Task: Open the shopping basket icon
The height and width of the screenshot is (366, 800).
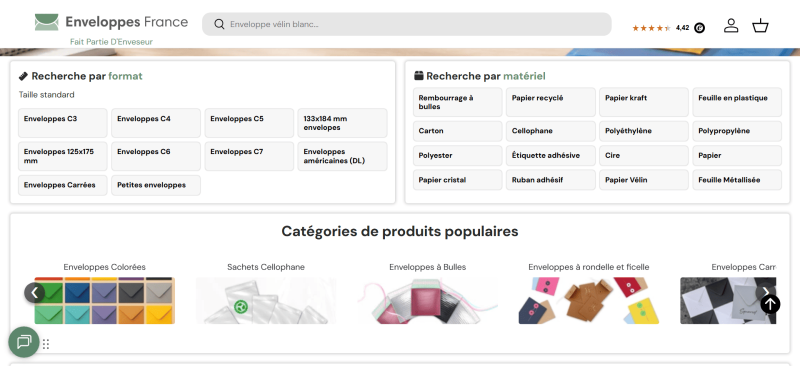Action: pos(760,26)
